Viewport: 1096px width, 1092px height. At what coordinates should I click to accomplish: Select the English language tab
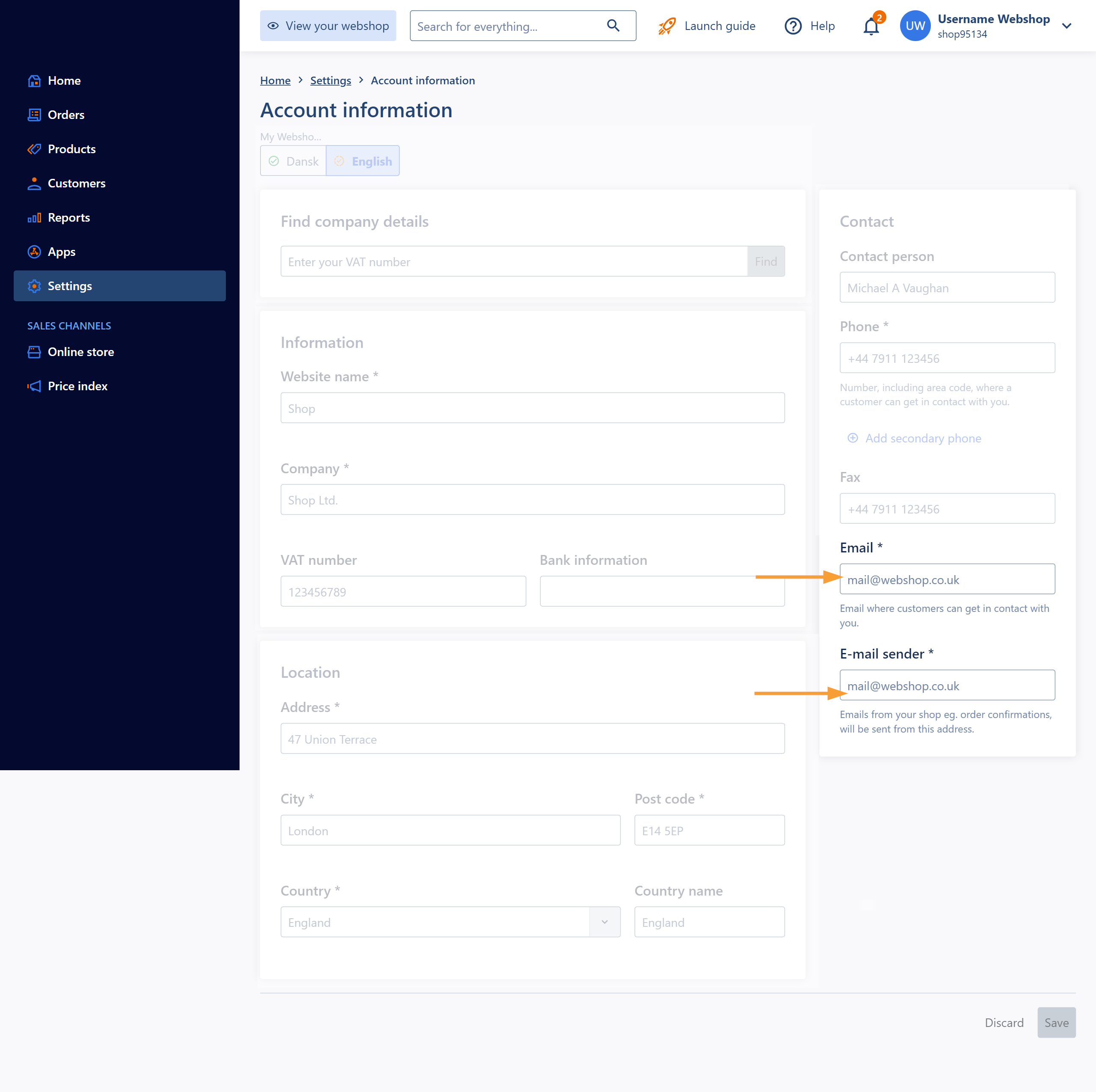[363, 161]
